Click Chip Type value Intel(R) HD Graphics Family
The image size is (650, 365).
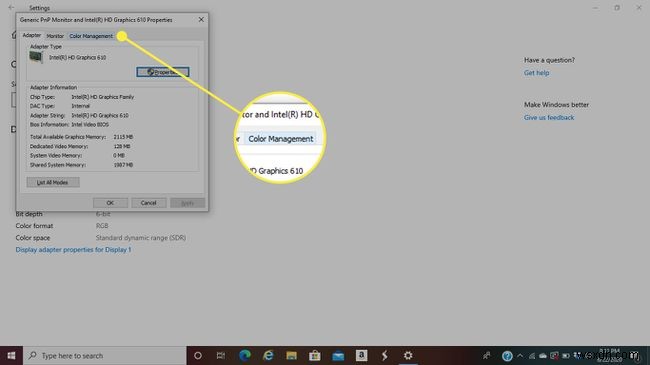(103, 97)
